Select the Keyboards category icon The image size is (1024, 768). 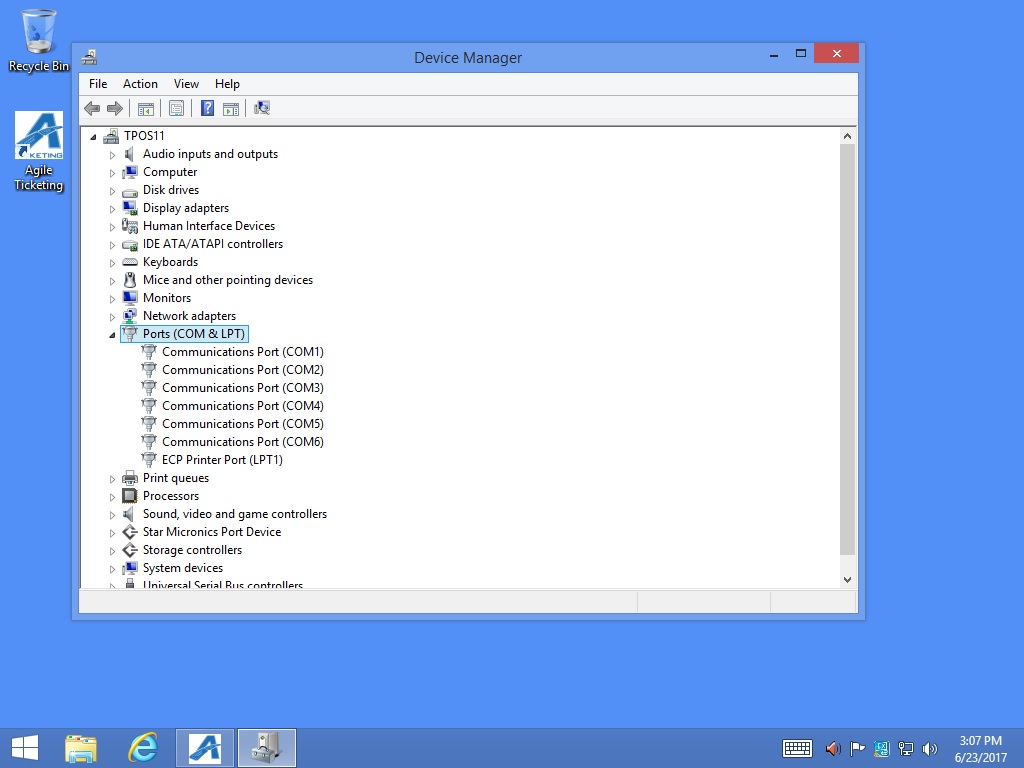(x=130, y=262)
